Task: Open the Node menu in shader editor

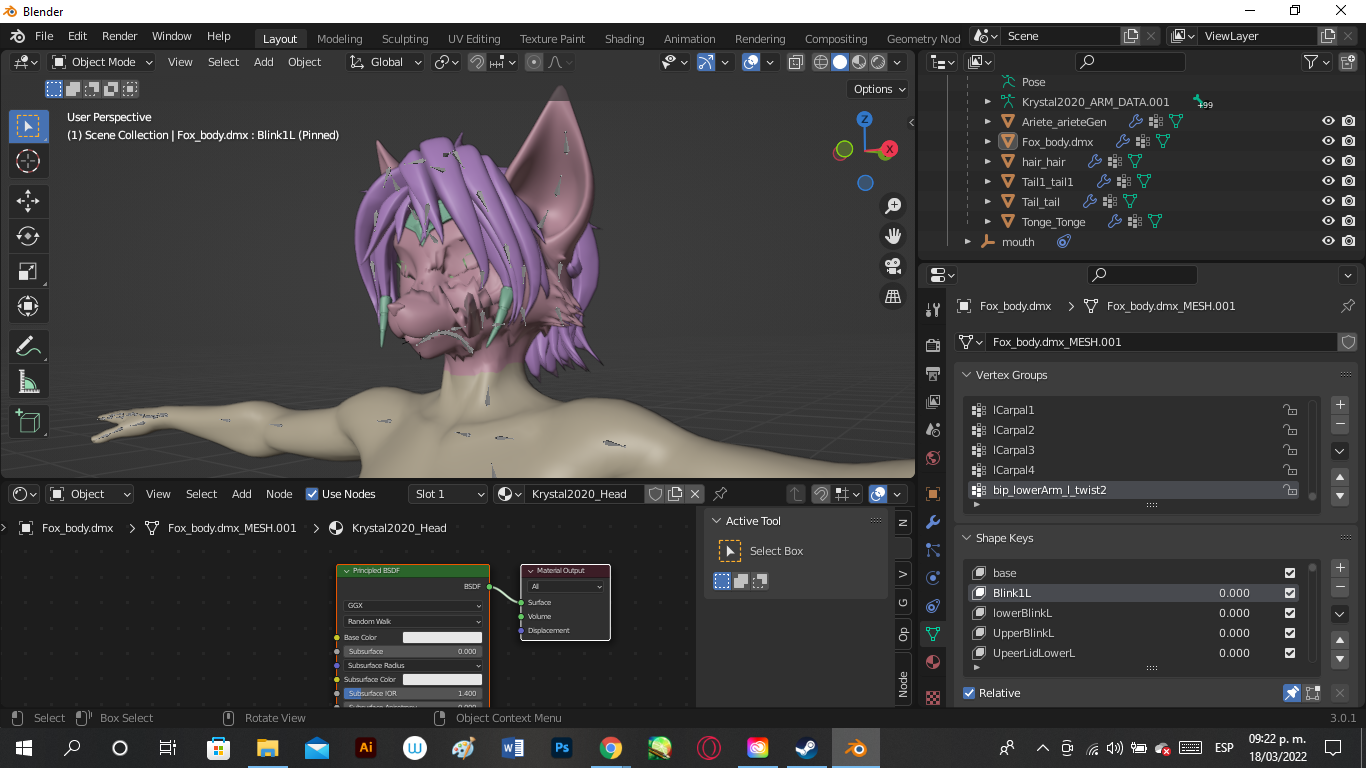Action: (x=279, y=494)
